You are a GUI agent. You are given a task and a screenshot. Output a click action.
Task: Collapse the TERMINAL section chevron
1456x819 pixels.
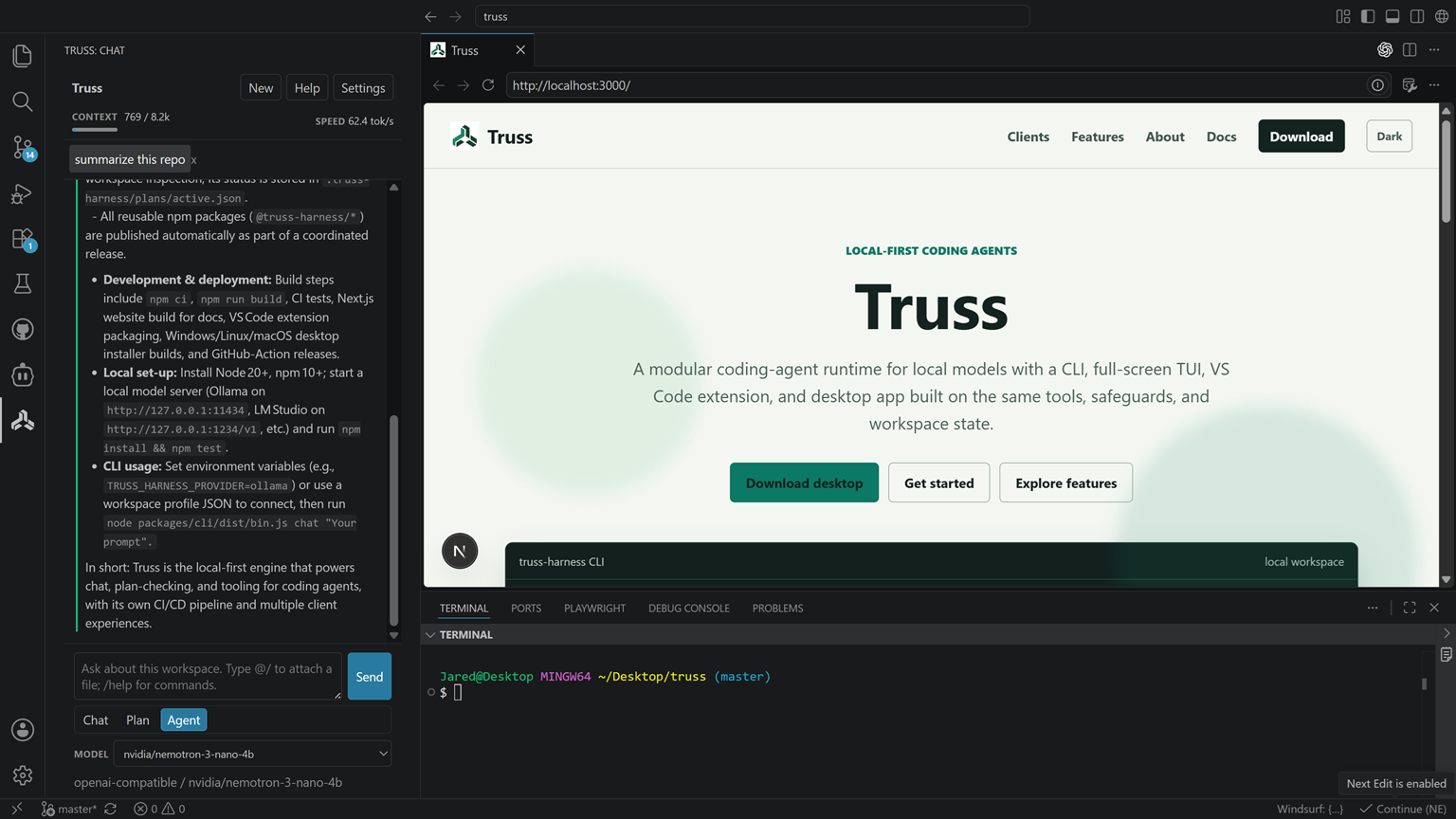(x=430, y=635)
